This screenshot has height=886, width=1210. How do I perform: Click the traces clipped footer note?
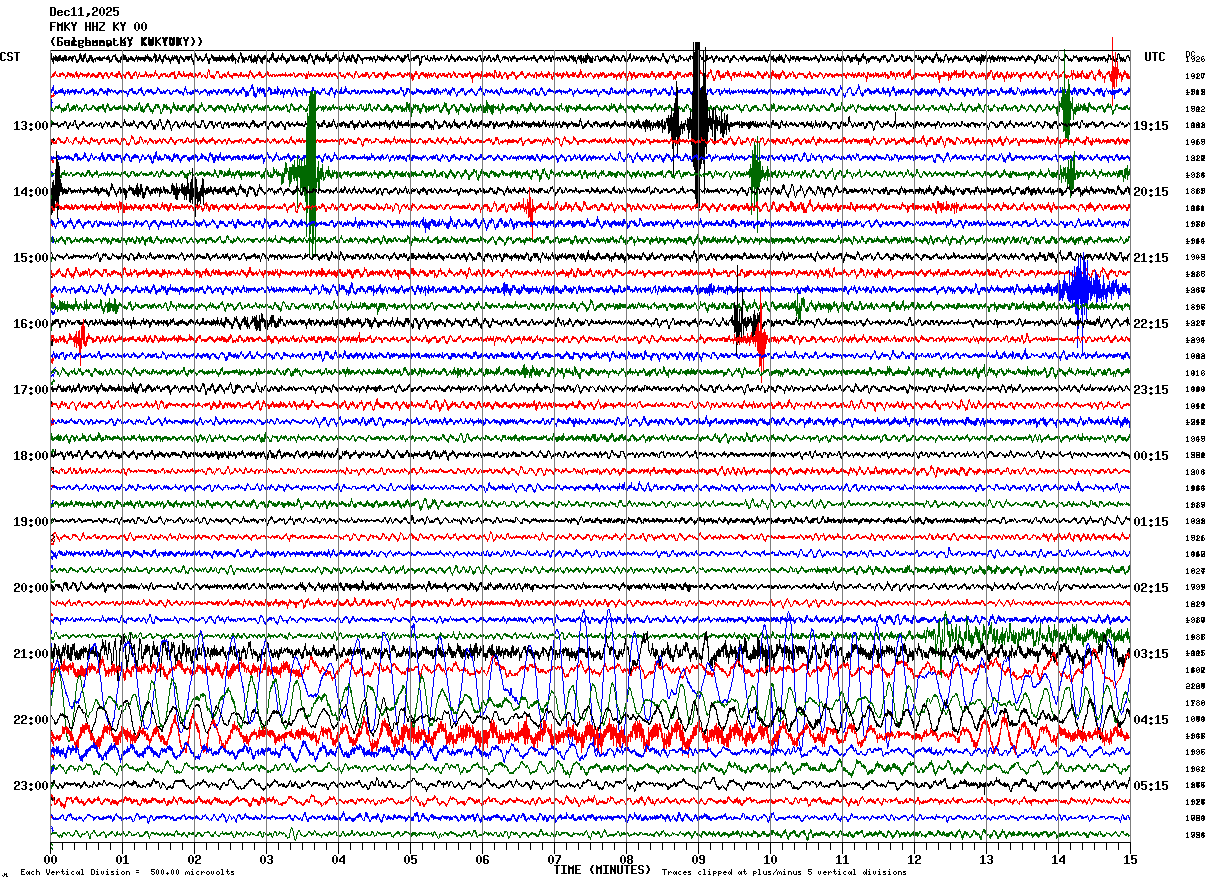[784, 873]
